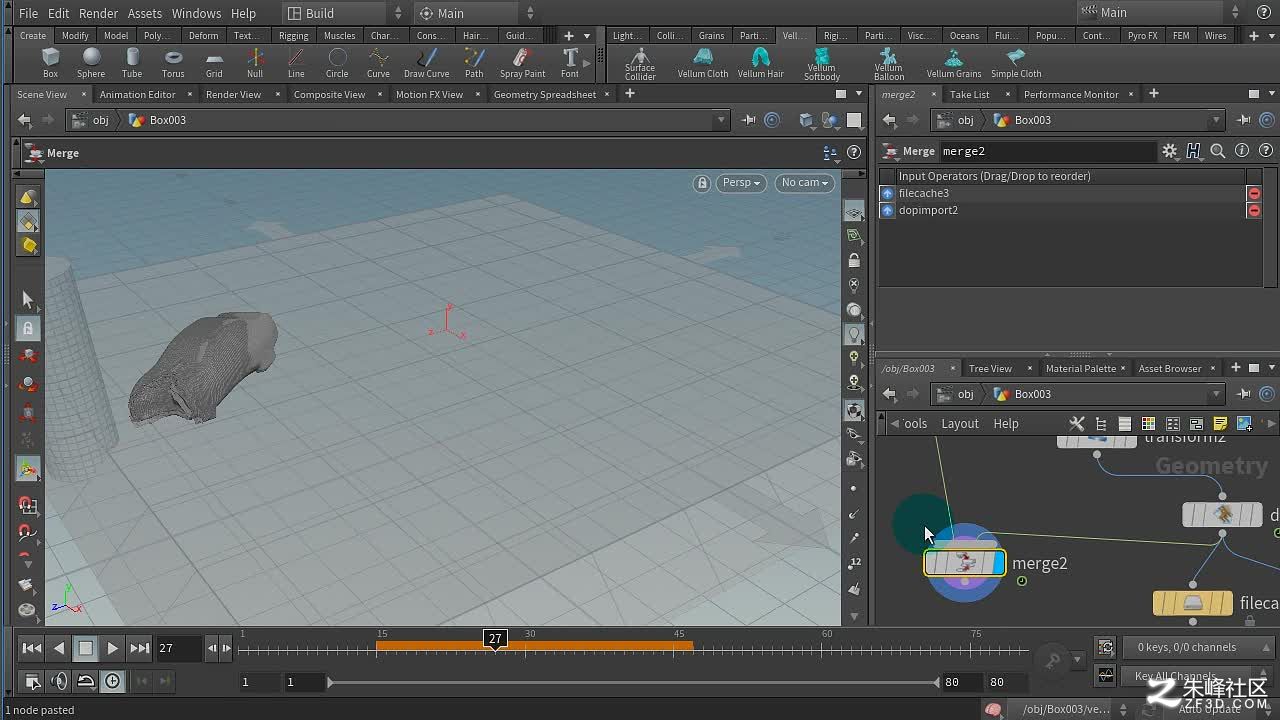Expand network pane path dropdown arrow
The image size is (1280, 720).
pyautogui.click(x=1216, y=394)
